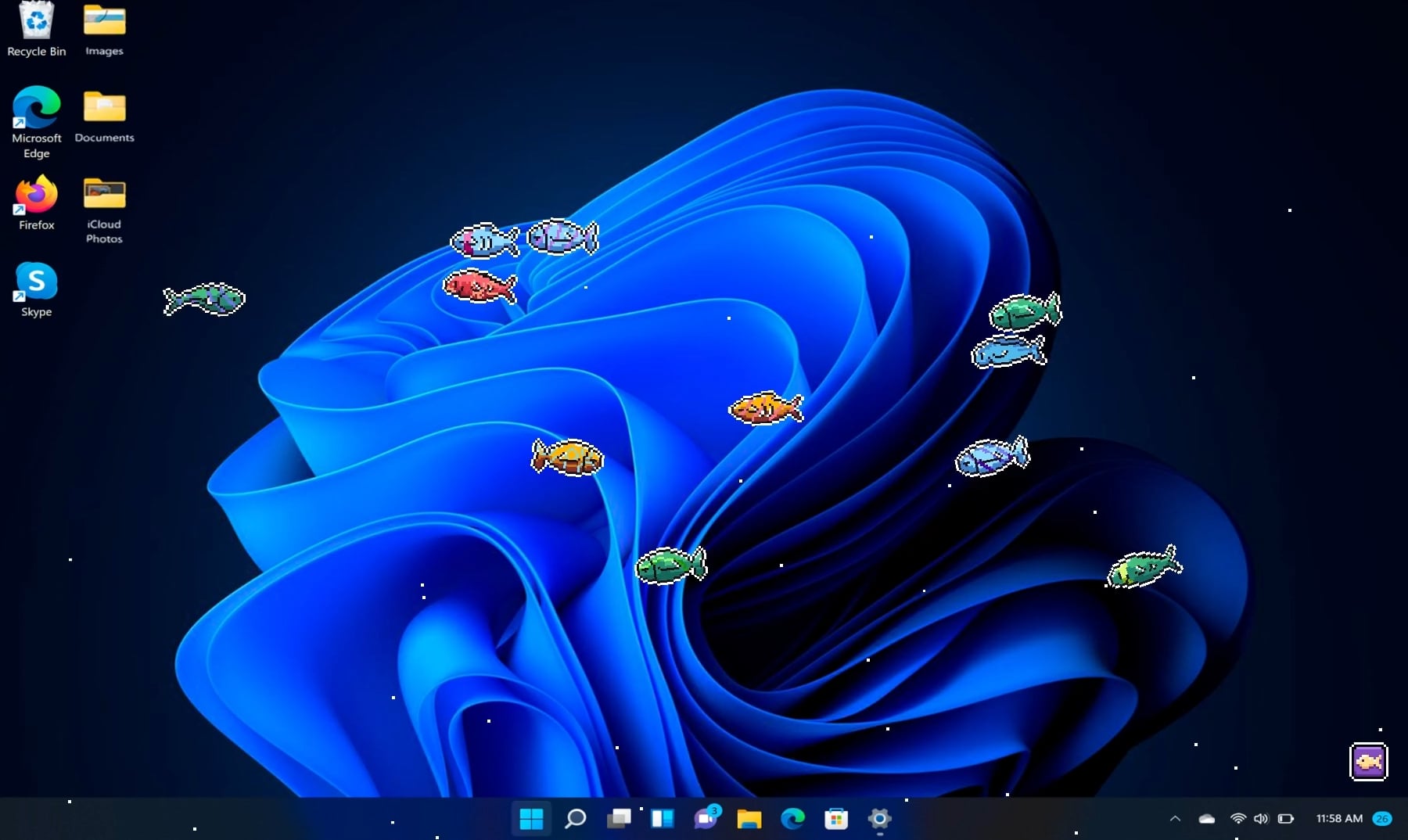Screen dimensions: 1408x840
Task: Open the Start menu
Action: click(x=531, y=818)
